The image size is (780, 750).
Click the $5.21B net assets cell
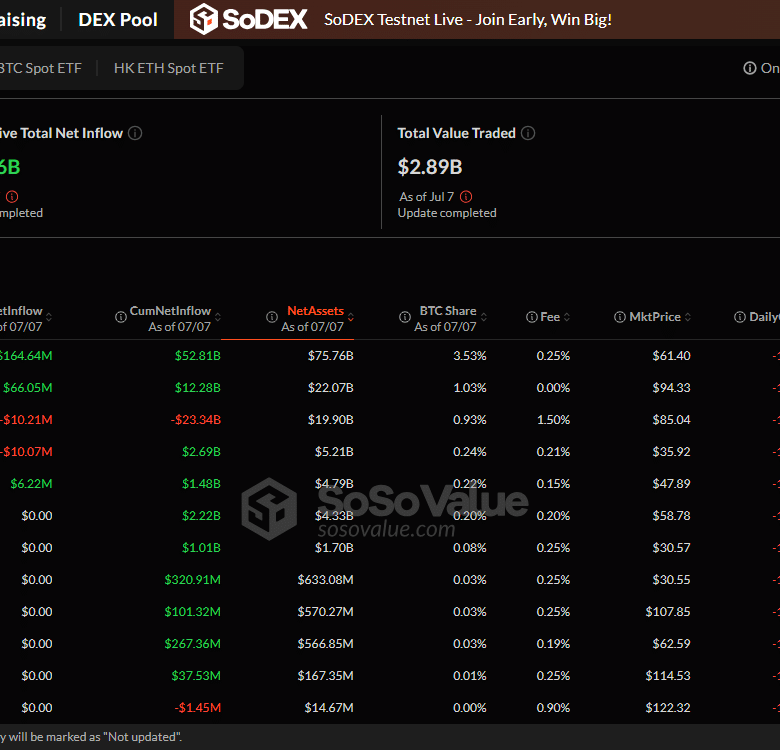pos(334,452)
